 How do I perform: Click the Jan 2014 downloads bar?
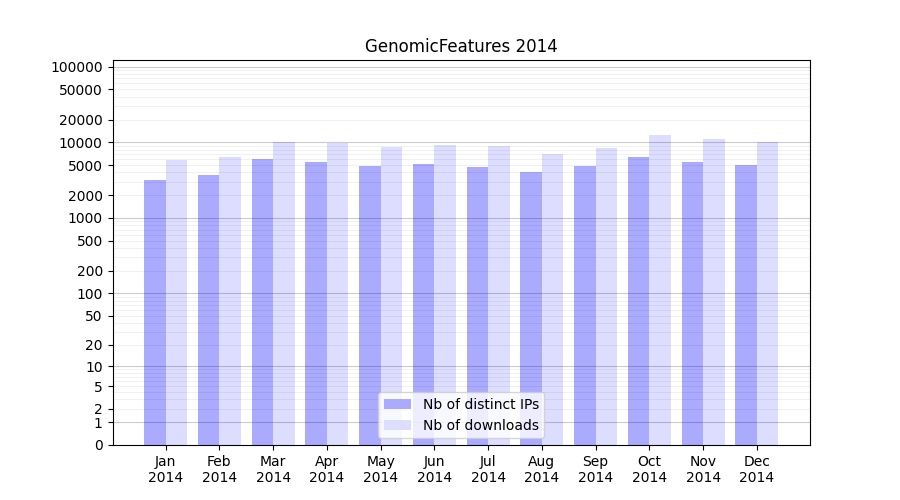177,302
